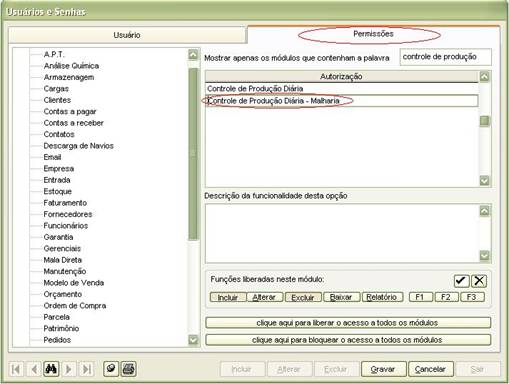Click the bottom Incluir button
Viewport: 509px width, 384px height.
click(242, 369)
